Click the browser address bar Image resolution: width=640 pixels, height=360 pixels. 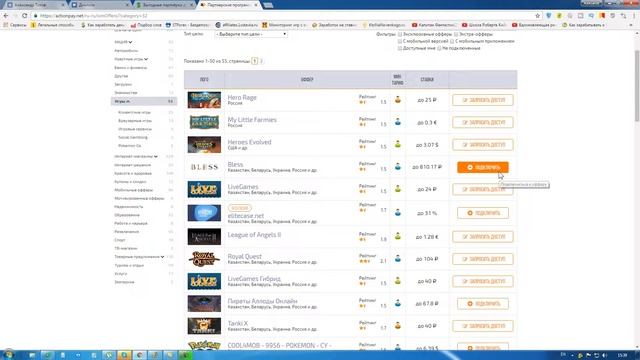(x=286, y=16)
